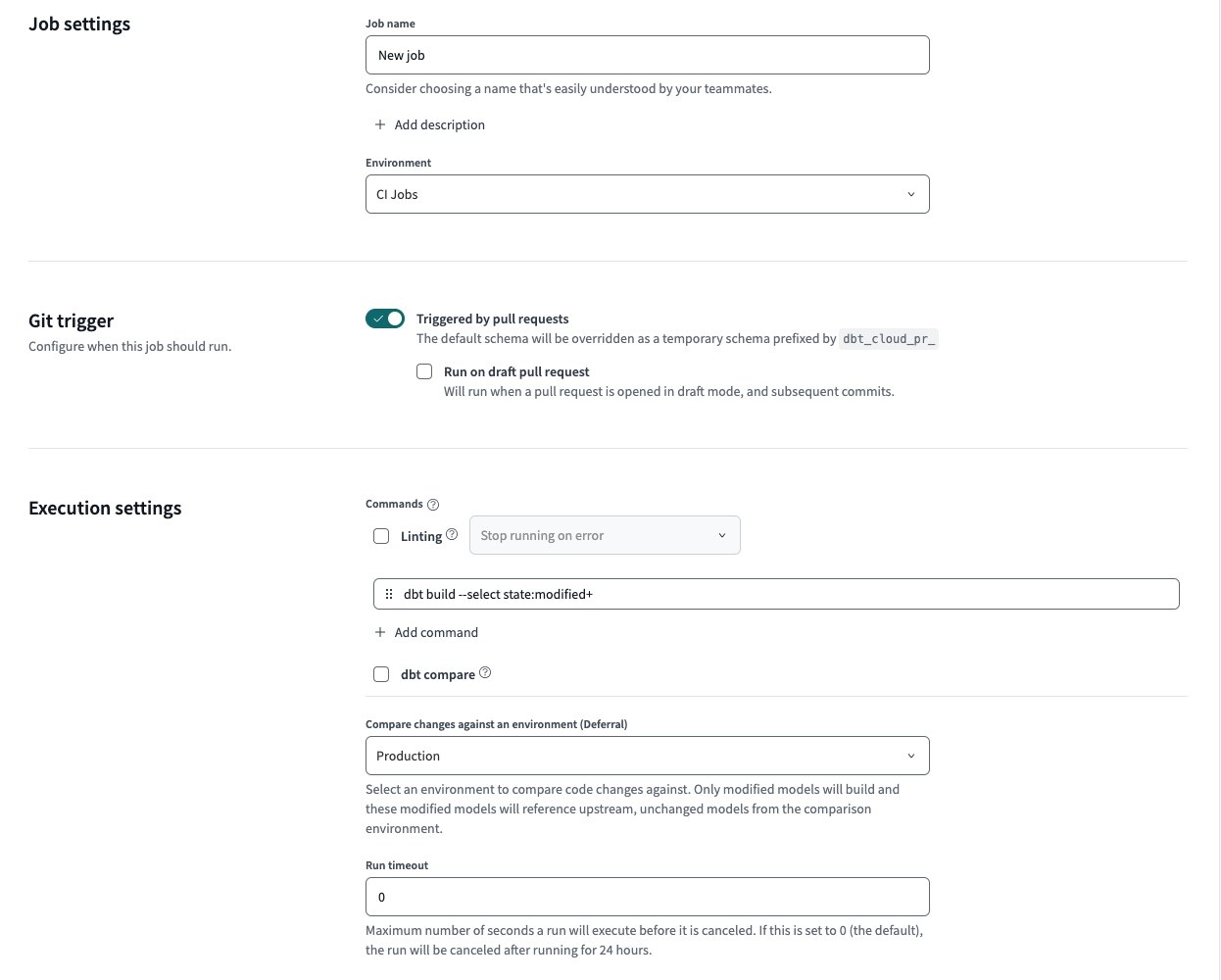Image resolution: width=1221 pixels, height=980 pixels.
Task: Click the drag handle beside dbt build command
Action: [389, 594]
